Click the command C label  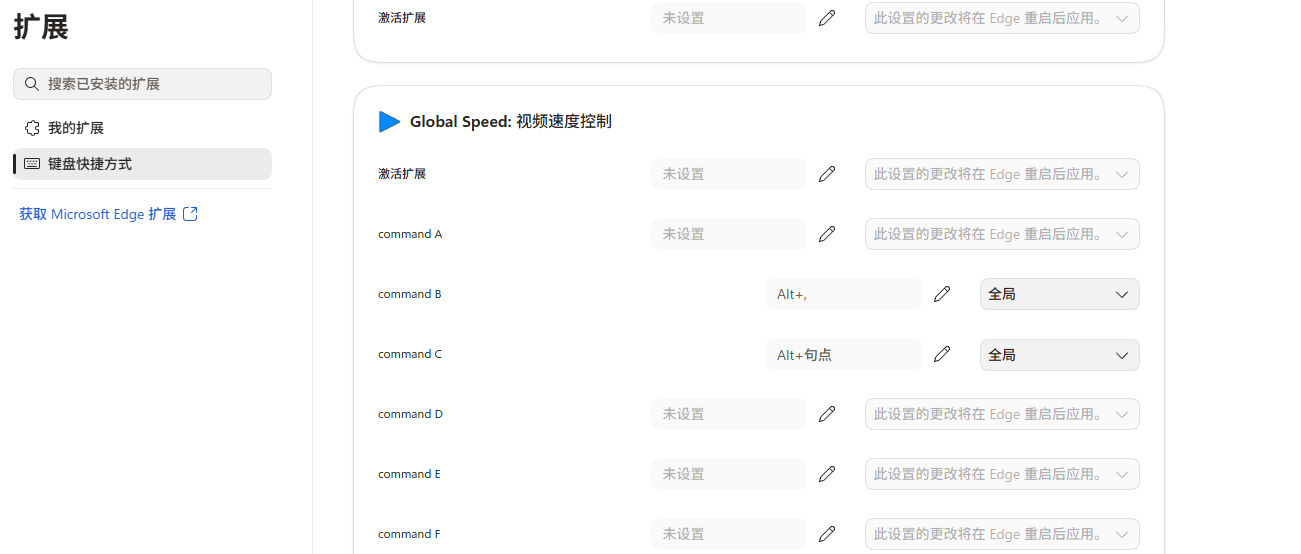coord(410,354)
